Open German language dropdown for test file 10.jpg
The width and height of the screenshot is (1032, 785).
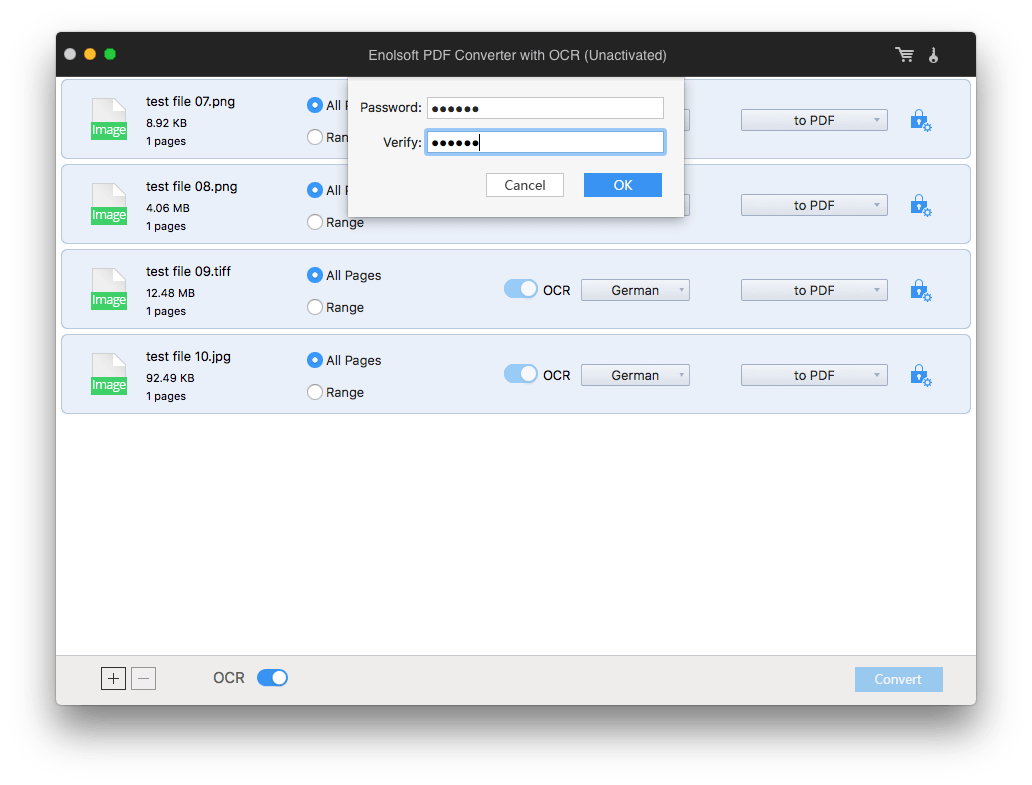635,375
